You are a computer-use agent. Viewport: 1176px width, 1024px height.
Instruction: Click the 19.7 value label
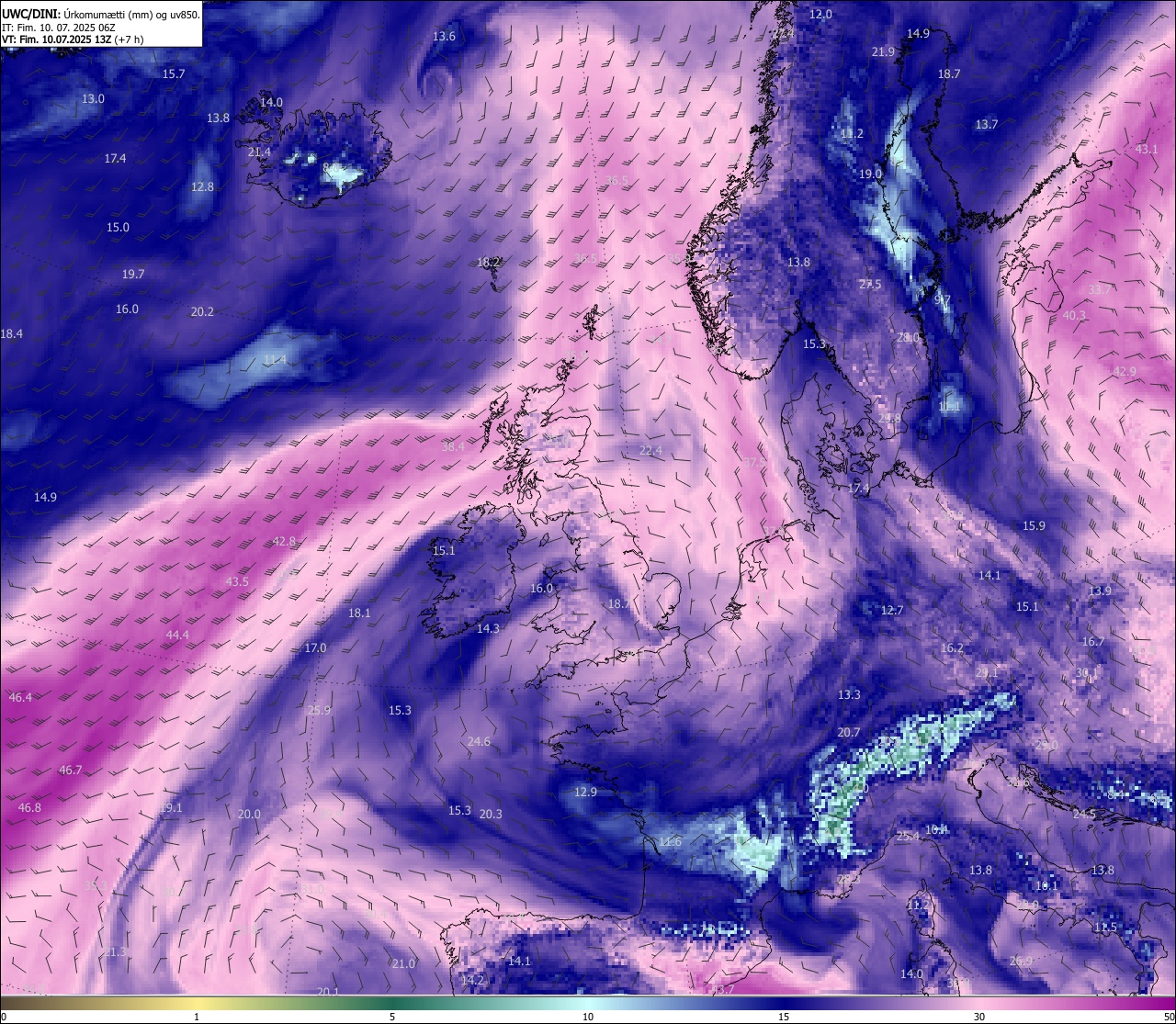133,274
